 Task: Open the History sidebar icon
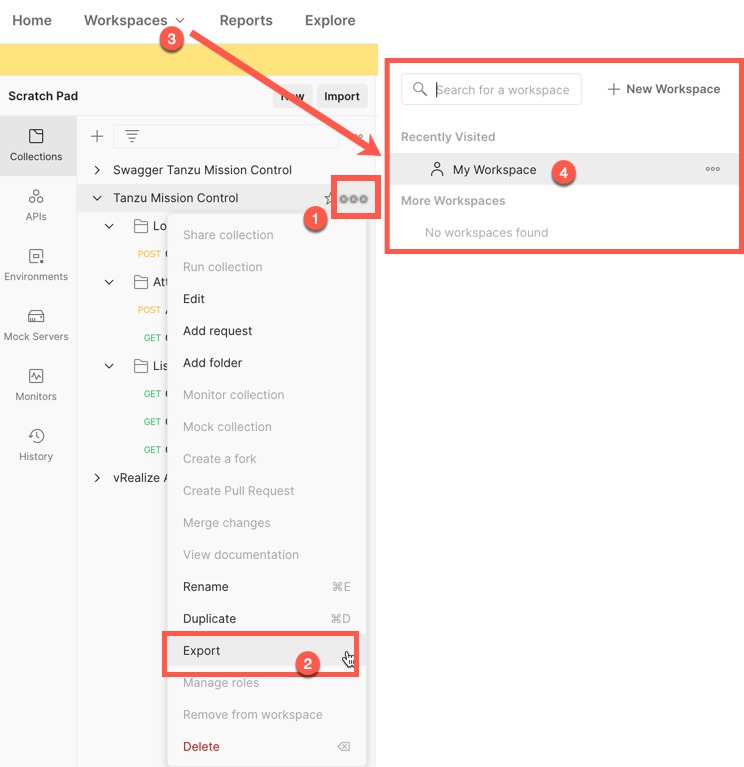[x=36, y=444]
